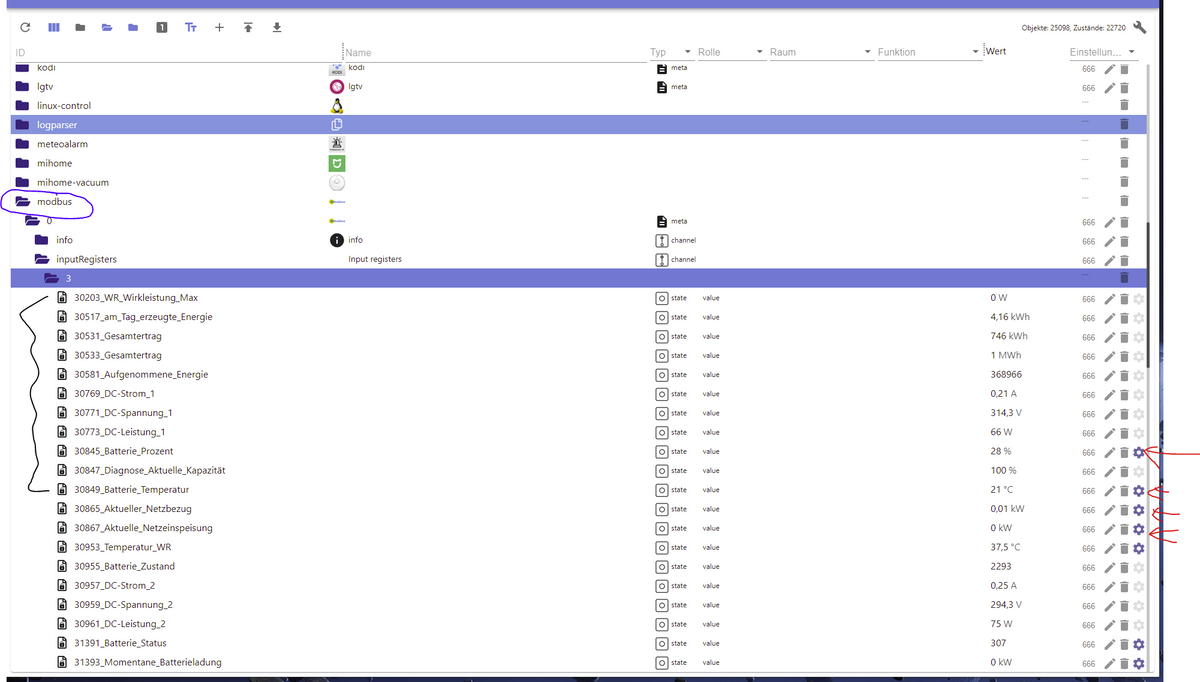Add a new object with plus icon
The image size is (1200, 682).
[x=219, y=27]
